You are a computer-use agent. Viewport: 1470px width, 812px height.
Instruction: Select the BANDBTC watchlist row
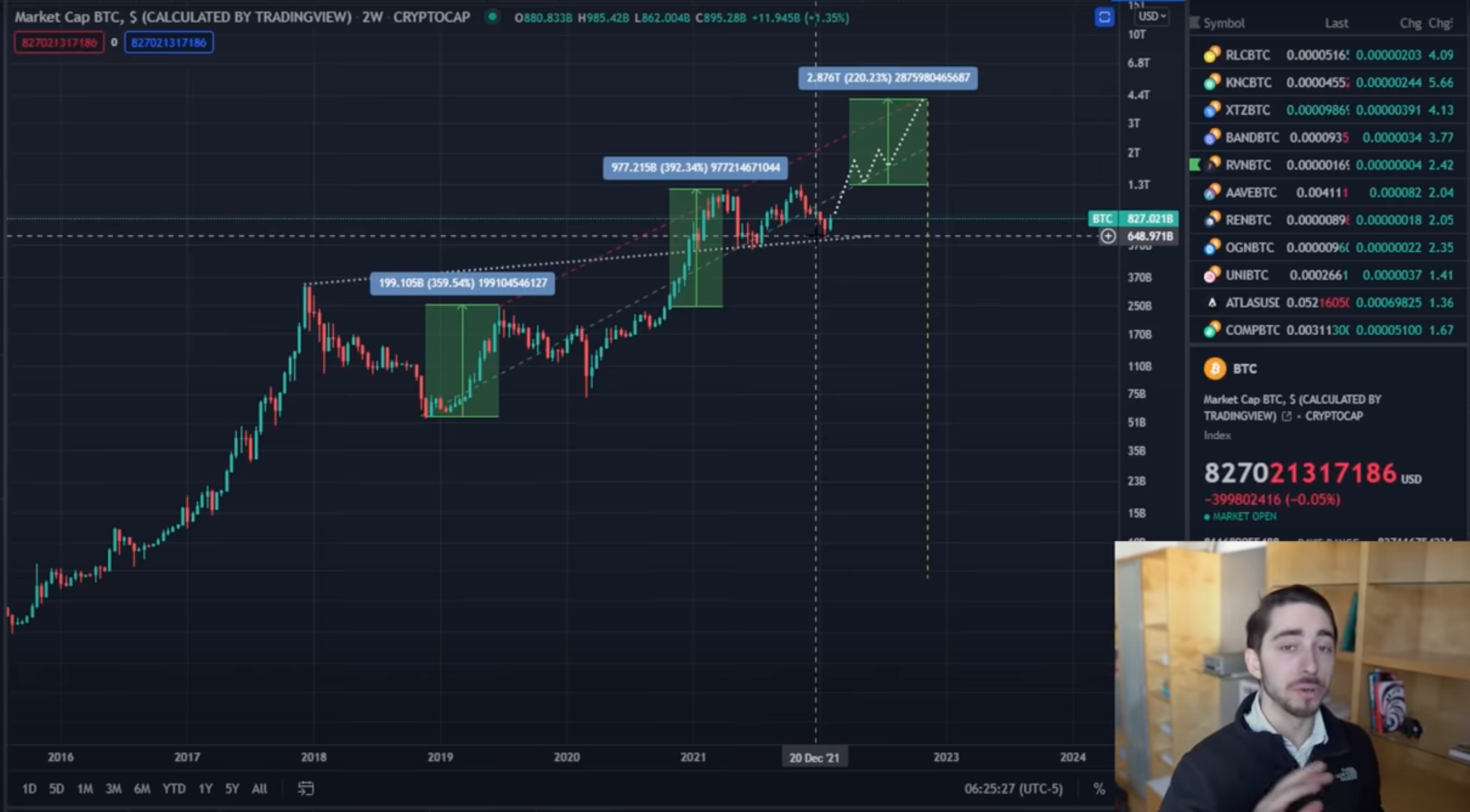(x=1329, y=138)
